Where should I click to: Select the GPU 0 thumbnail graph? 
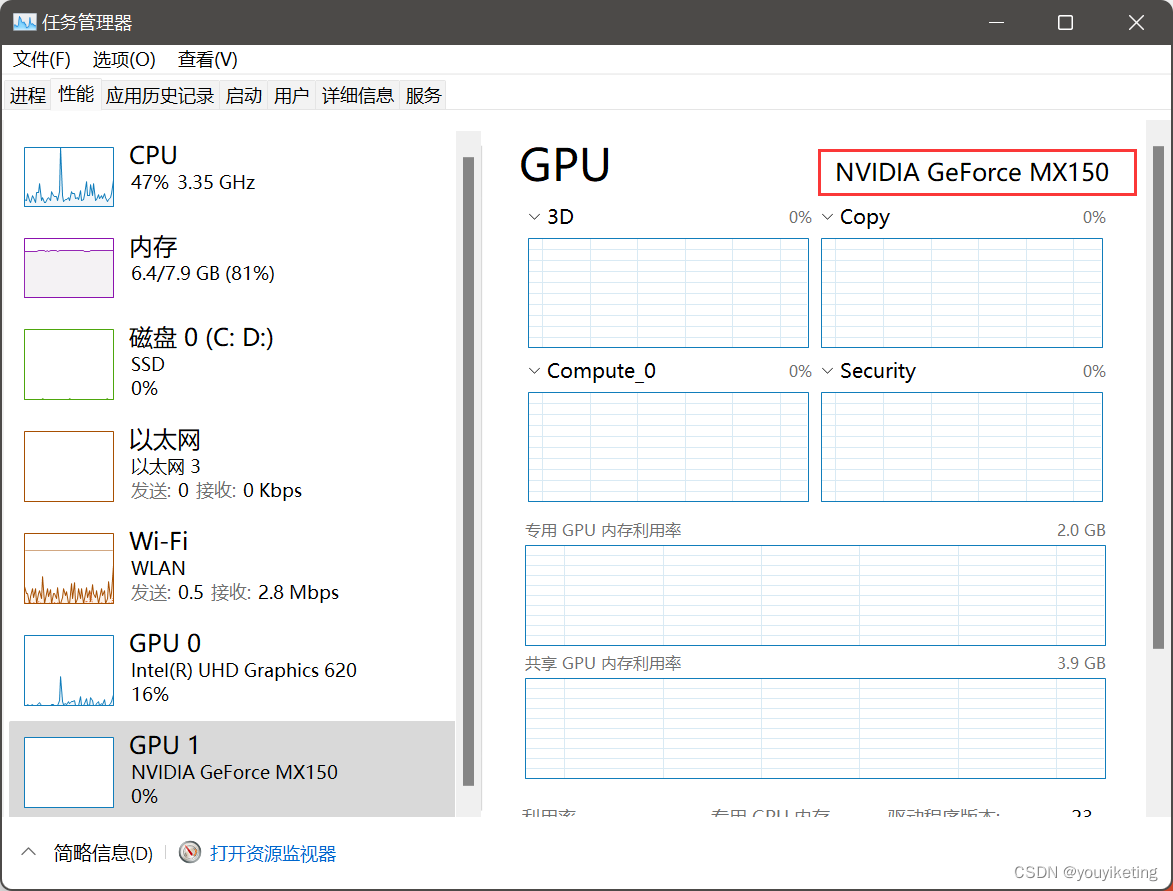(x=69, y=670)
